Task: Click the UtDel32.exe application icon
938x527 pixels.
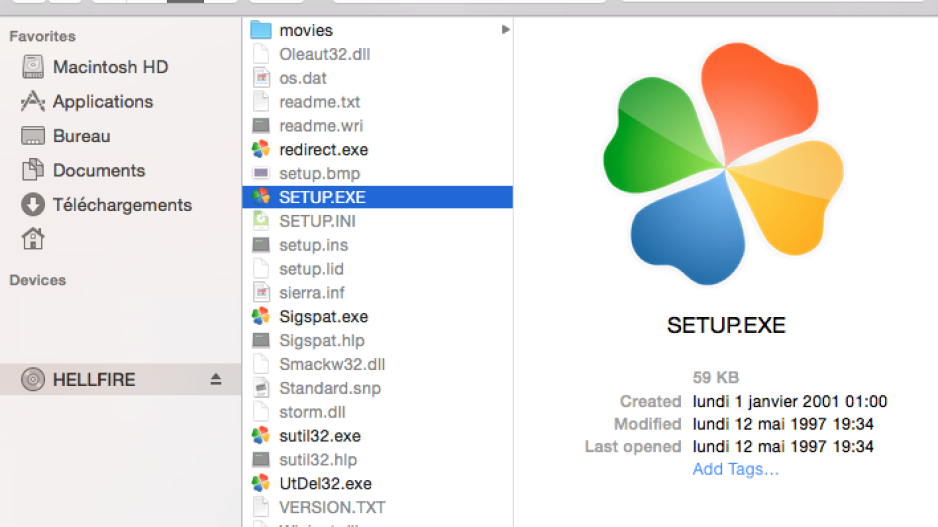Action: 261,483
